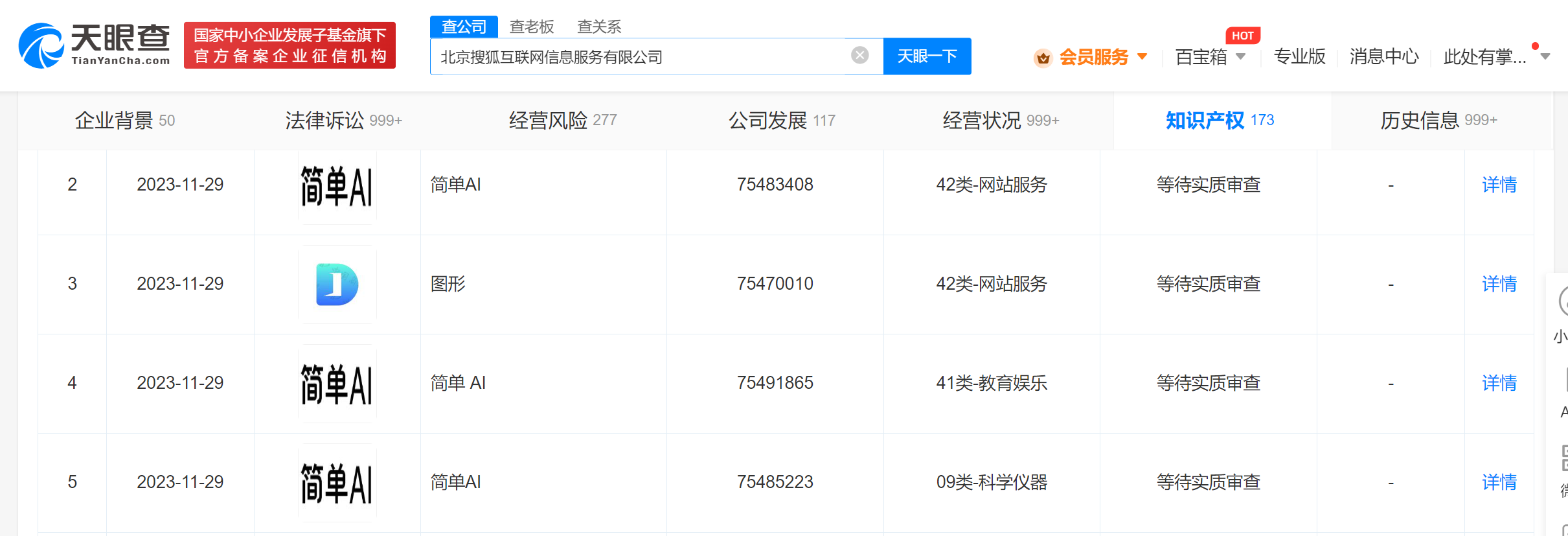Open the 经营状况 tab
The width and height of the screenshot is (1568, 536).
pos(1001,121)
